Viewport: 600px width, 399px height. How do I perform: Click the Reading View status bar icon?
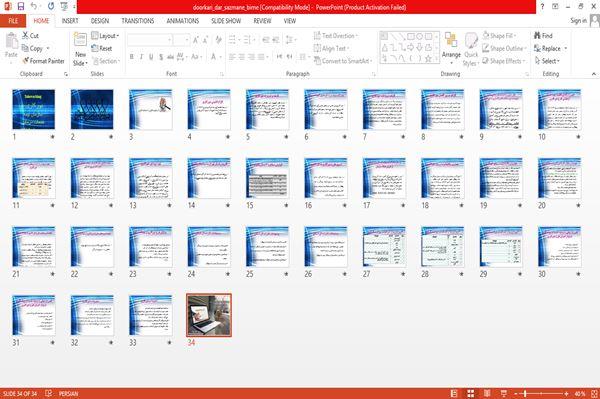tap(487, 393)
